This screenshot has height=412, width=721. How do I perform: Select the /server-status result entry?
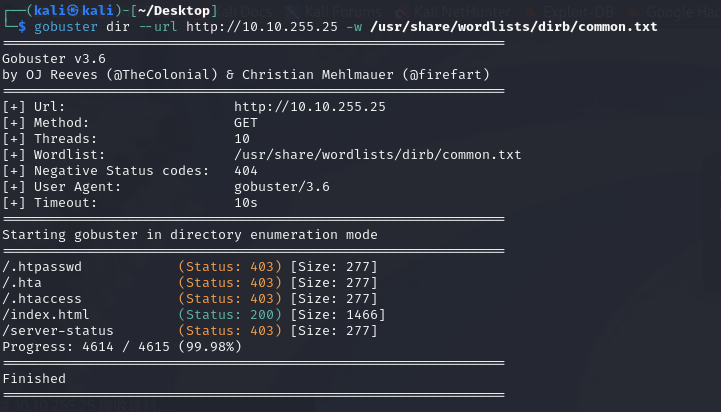[x=58, y=331]
